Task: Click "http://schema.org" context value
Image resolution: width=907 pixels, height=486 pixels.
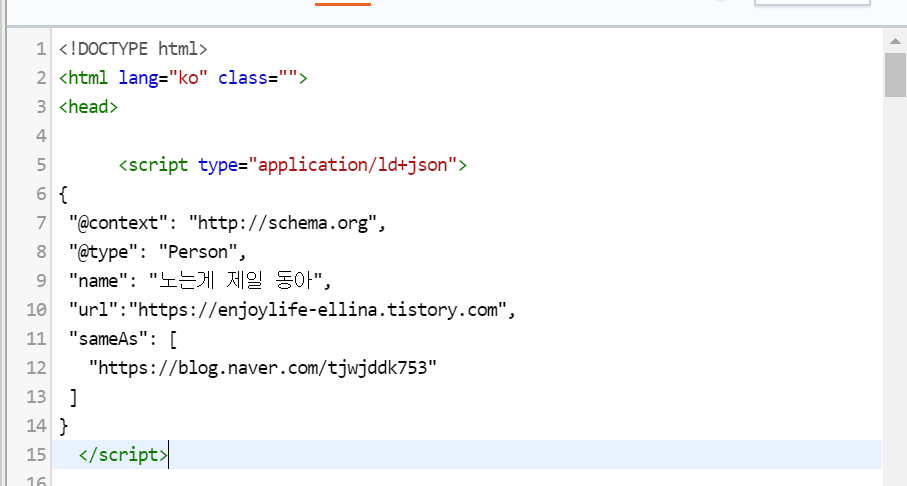Action: tap(283, 223)
